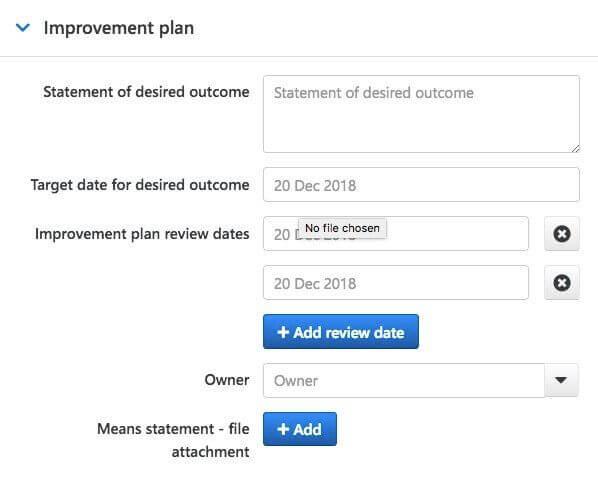Click the textarea resize handle corner
The image size is (598, 500).
pyautogui.click(x=575, y=149)
